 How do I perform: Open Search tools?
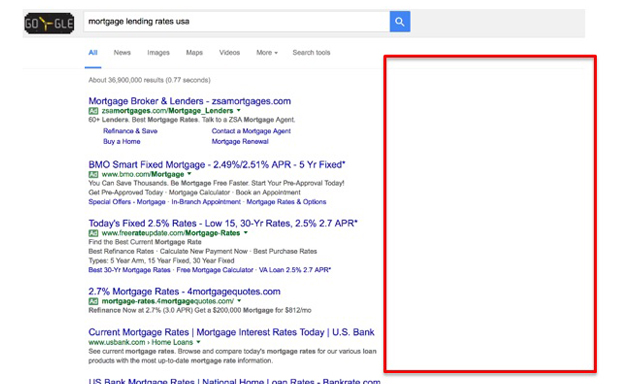tap(311, 52)
